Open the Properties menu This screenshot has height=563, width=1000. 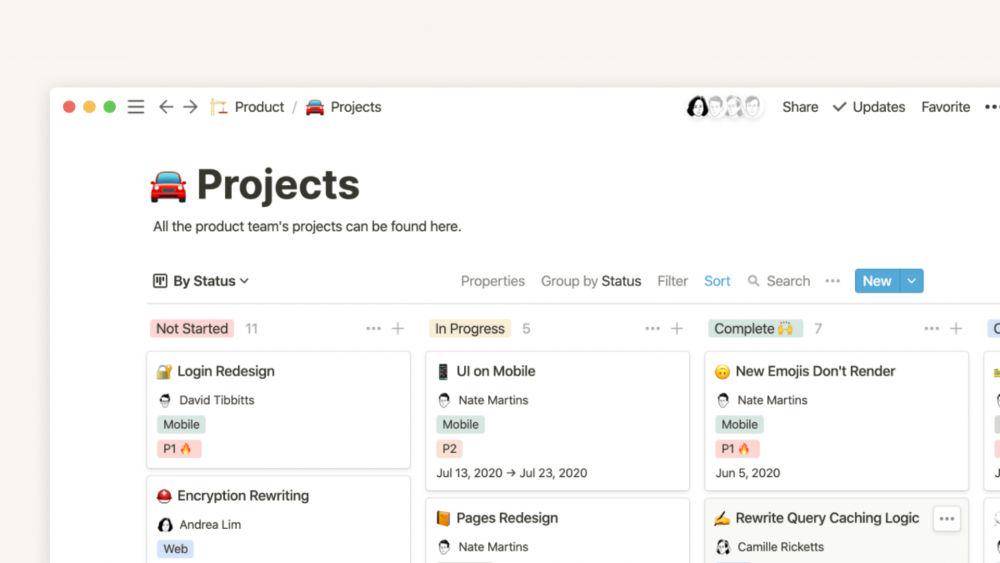(x=492, y=281)
